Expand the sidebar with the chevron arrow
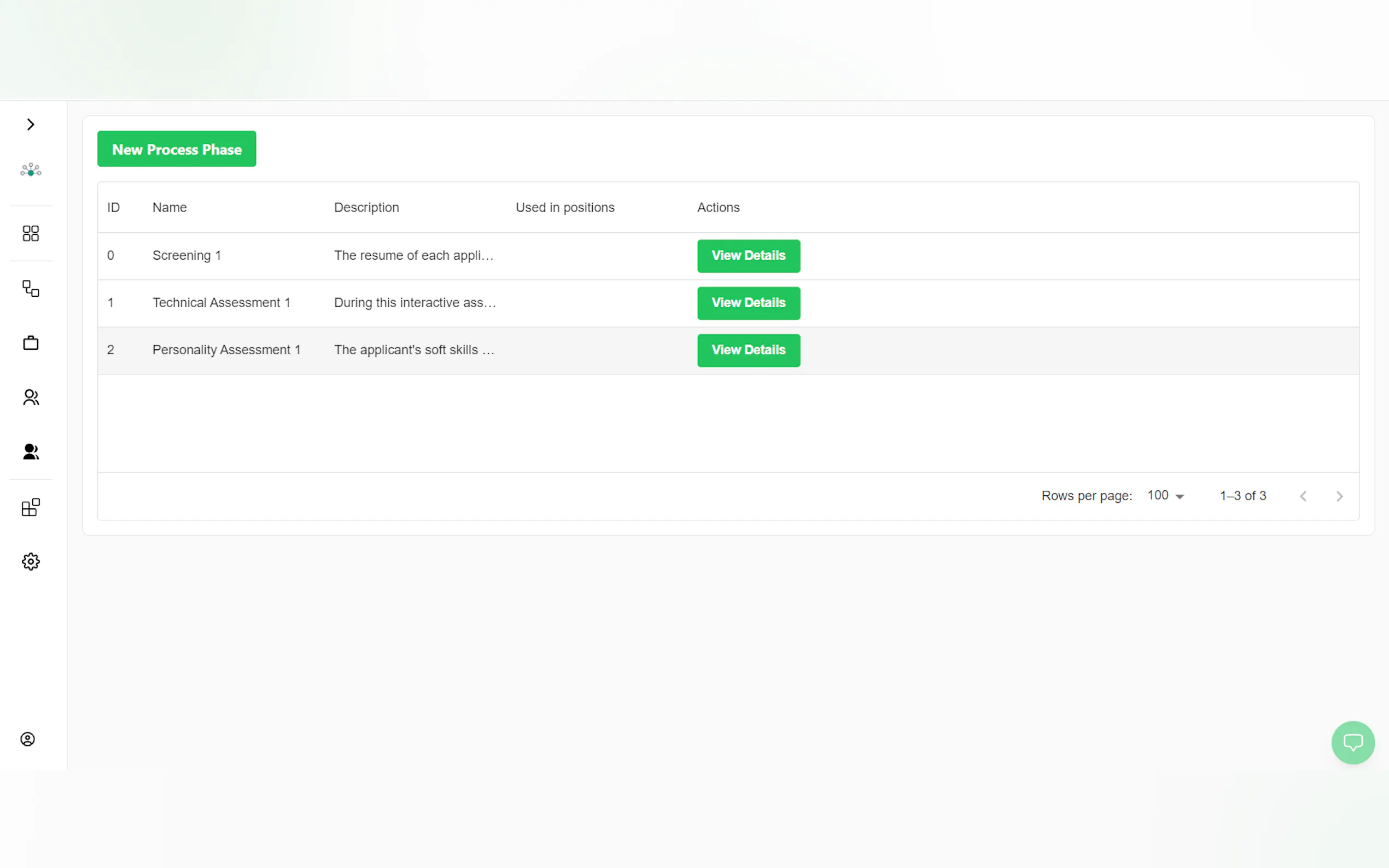1389x868 pixels. pos(31,125)
